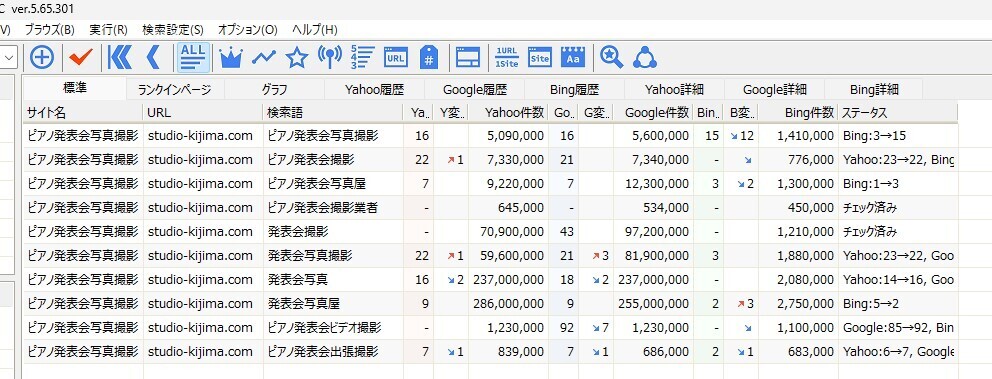Click the Google count 97,200,000 cell
Screen dimensions: 992x379
tap(653, 232)
